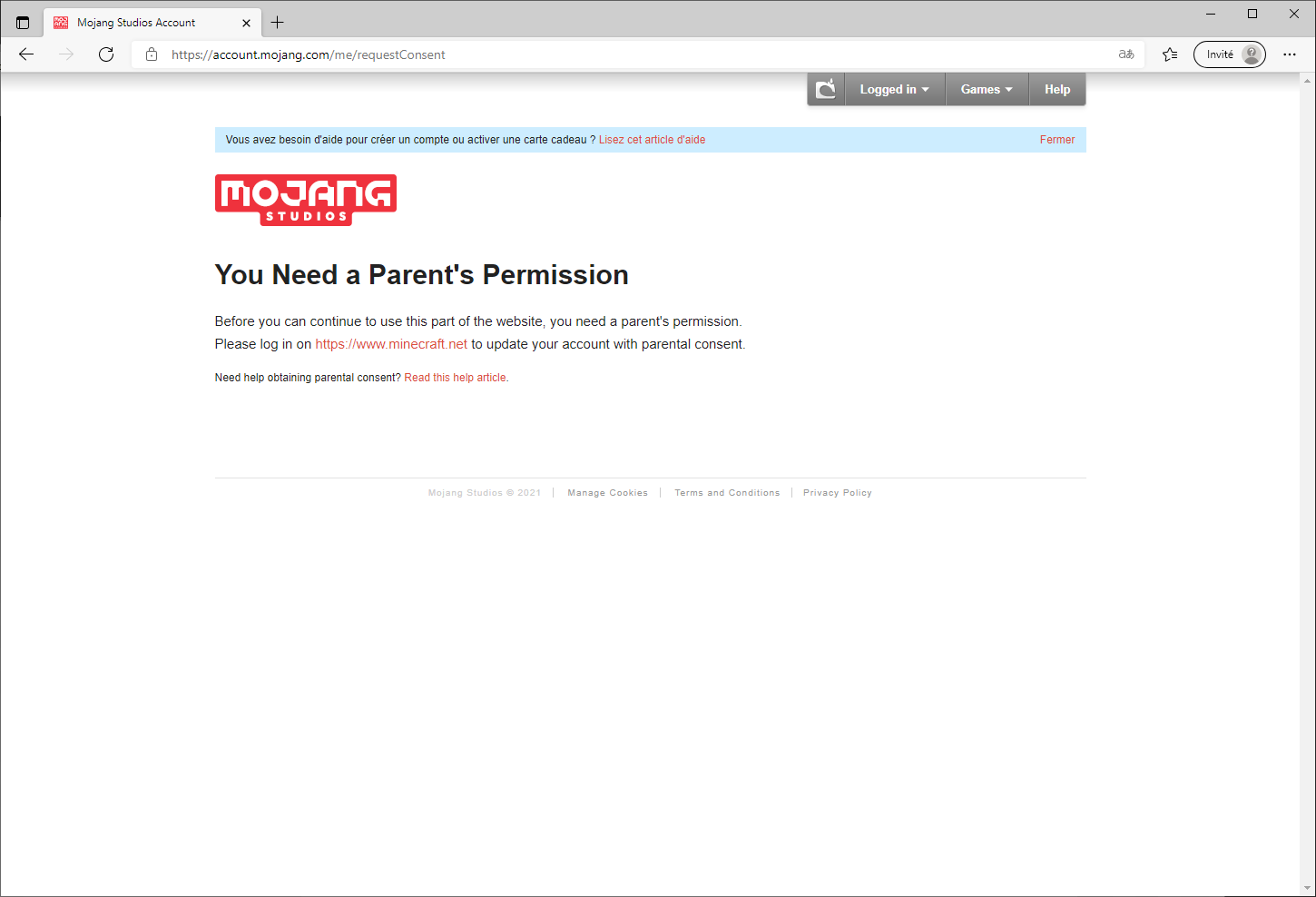Dismiss the banner with Fermer

(x=1057, y=140)
